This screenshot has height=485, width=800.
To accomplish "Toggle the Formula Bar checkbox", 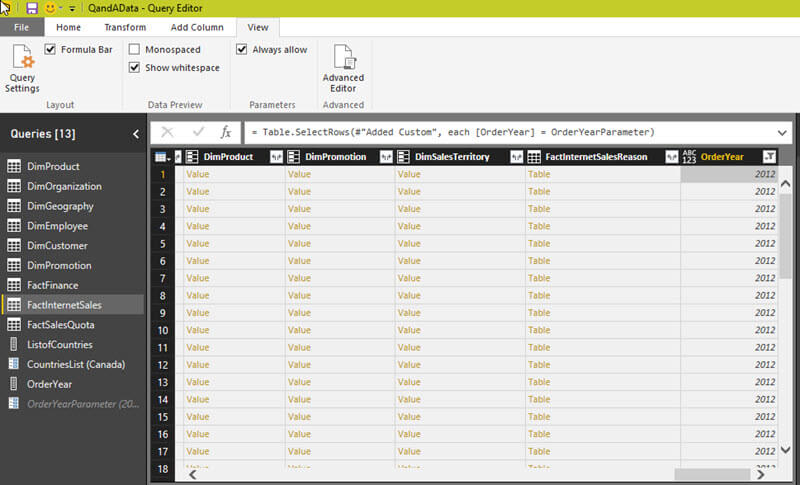I will pos(50,49).
